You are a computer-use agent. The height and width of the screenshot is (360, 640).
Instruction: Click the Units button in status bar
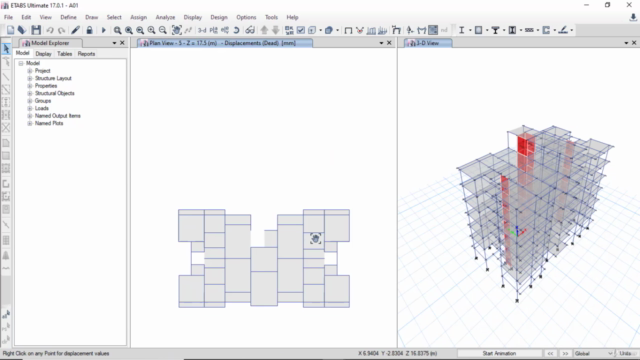[x=626, y=353]
